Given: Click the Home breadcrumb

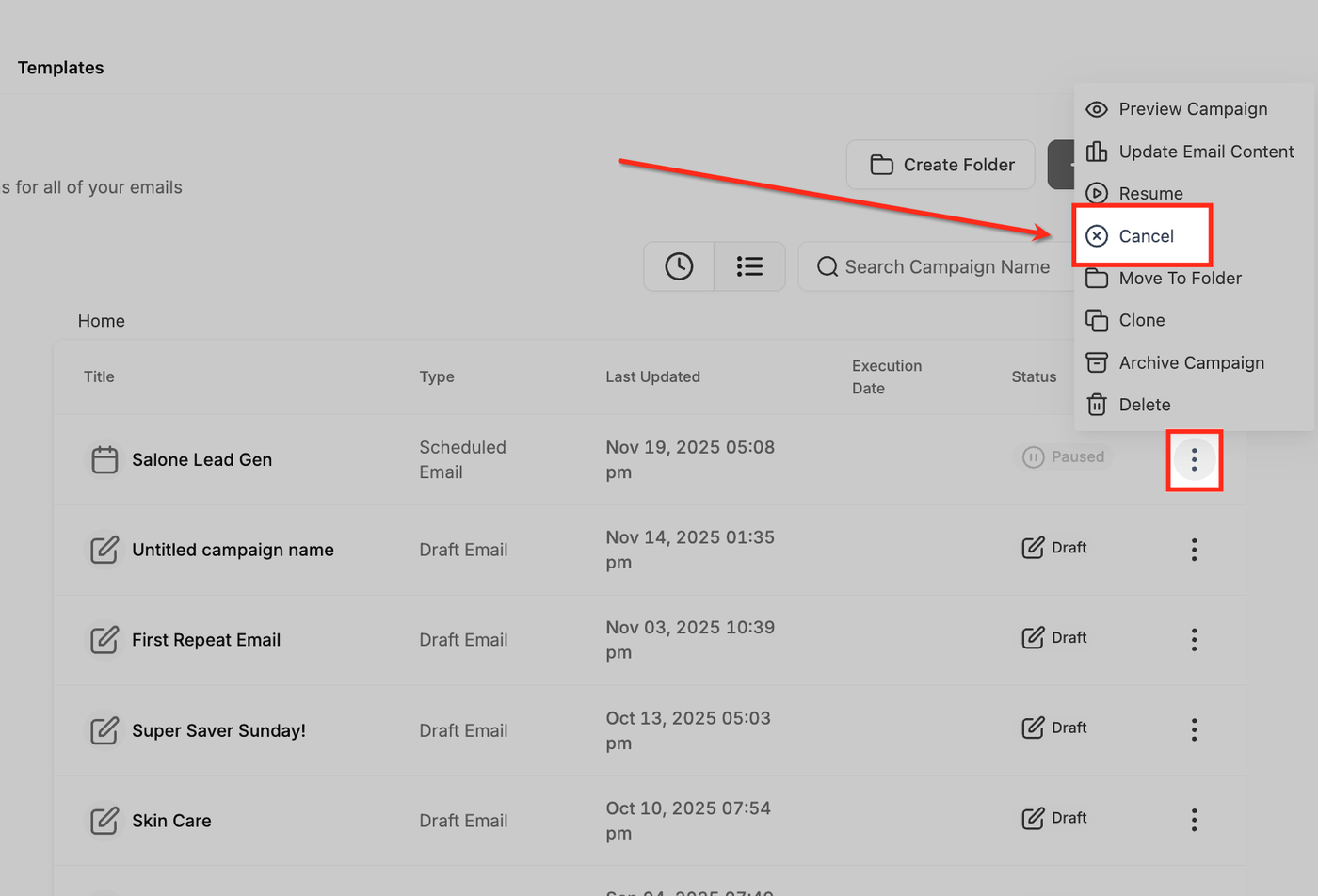Looking at the screenshot, I should tap(102, 321).
